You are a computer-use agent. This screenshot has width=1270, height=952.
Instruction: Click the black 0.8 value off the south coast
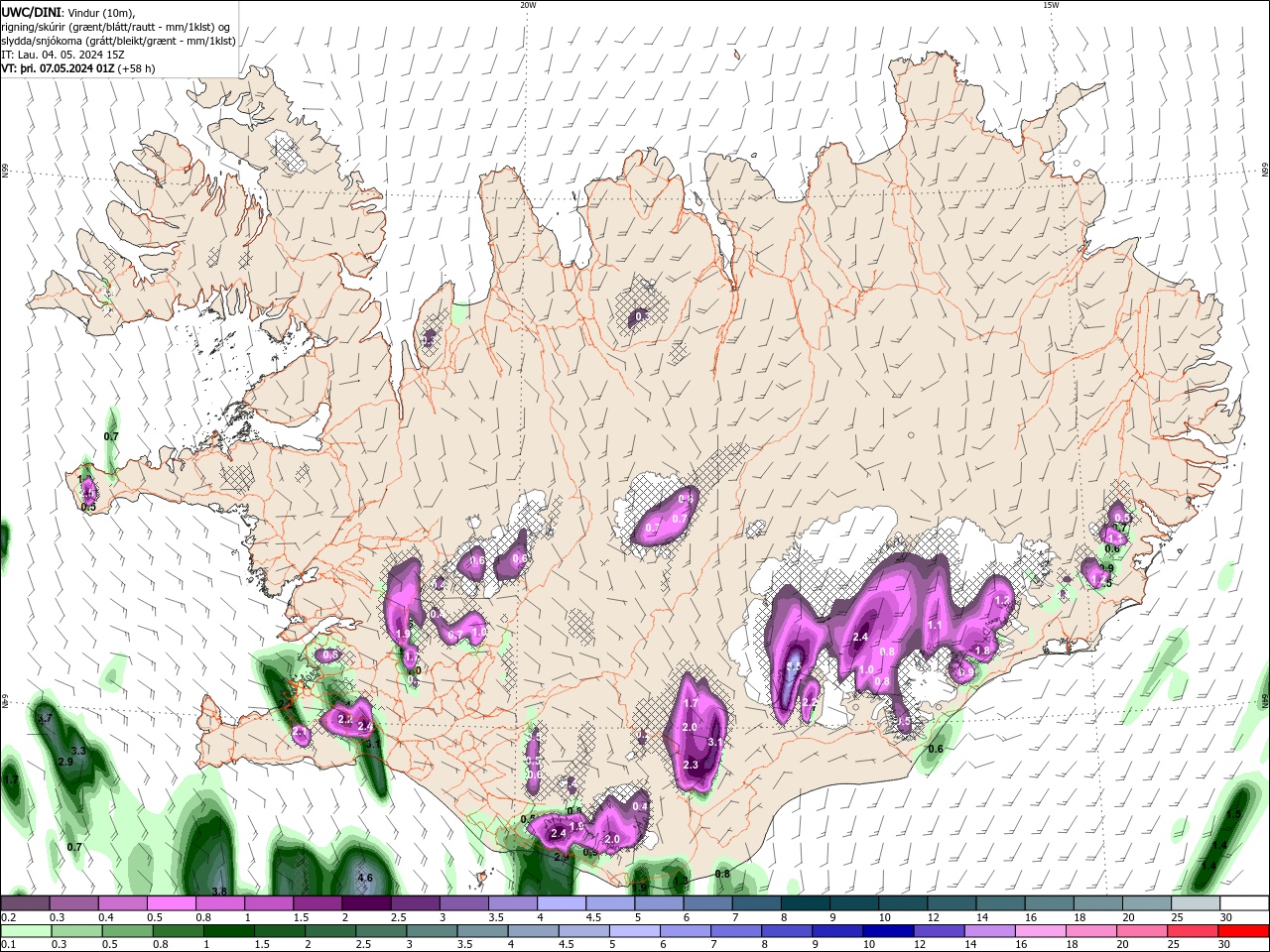(x=722, y=874)
